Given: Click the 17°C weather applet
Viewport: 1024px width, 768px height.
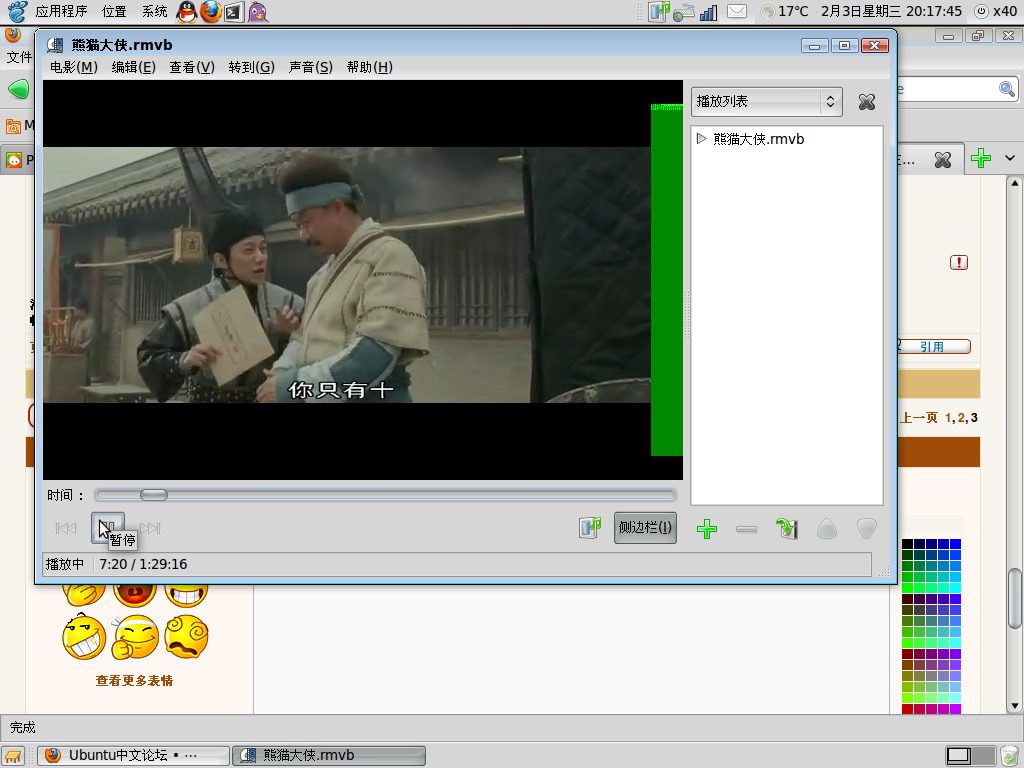Looking at the screenshot, I should 785,11.
